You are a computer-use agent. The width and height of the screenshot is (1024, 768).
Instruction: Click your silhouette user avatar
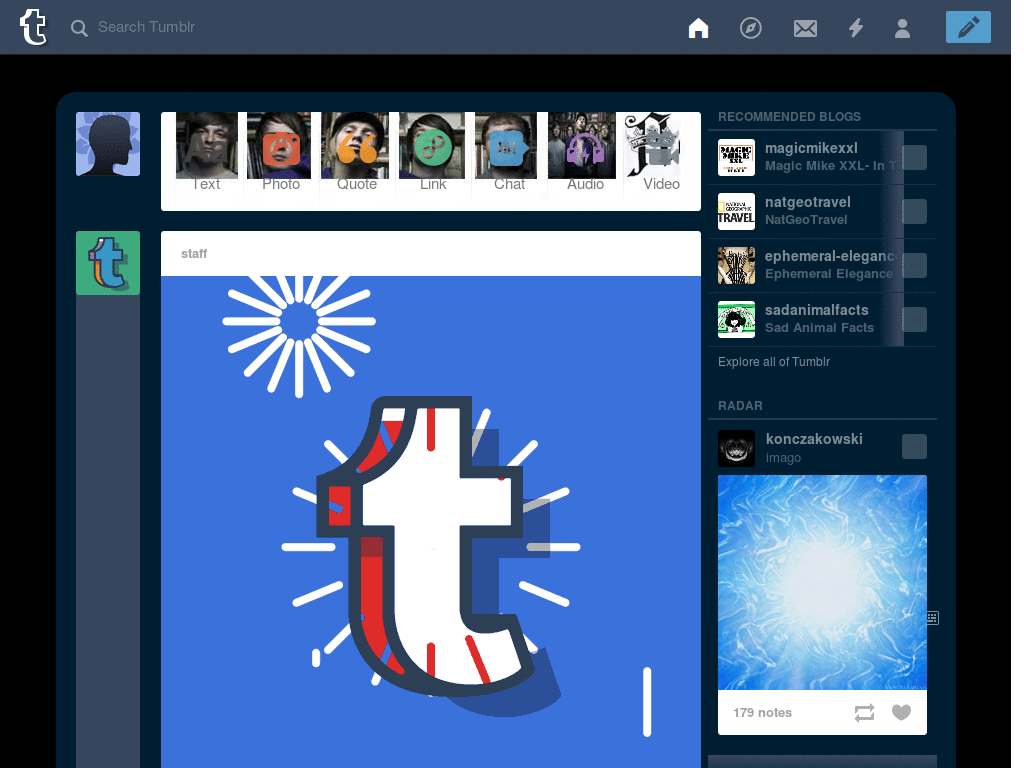click(x=108, y=144)
